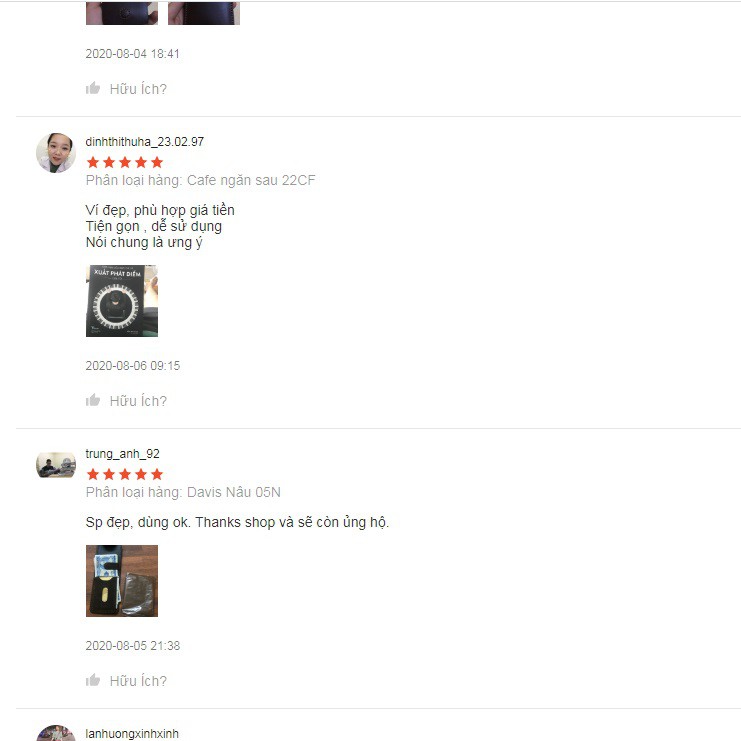The image size is (741, 741).
Task: Open lanhuongxinhxinh profile avatar
Action: [56, 733]
